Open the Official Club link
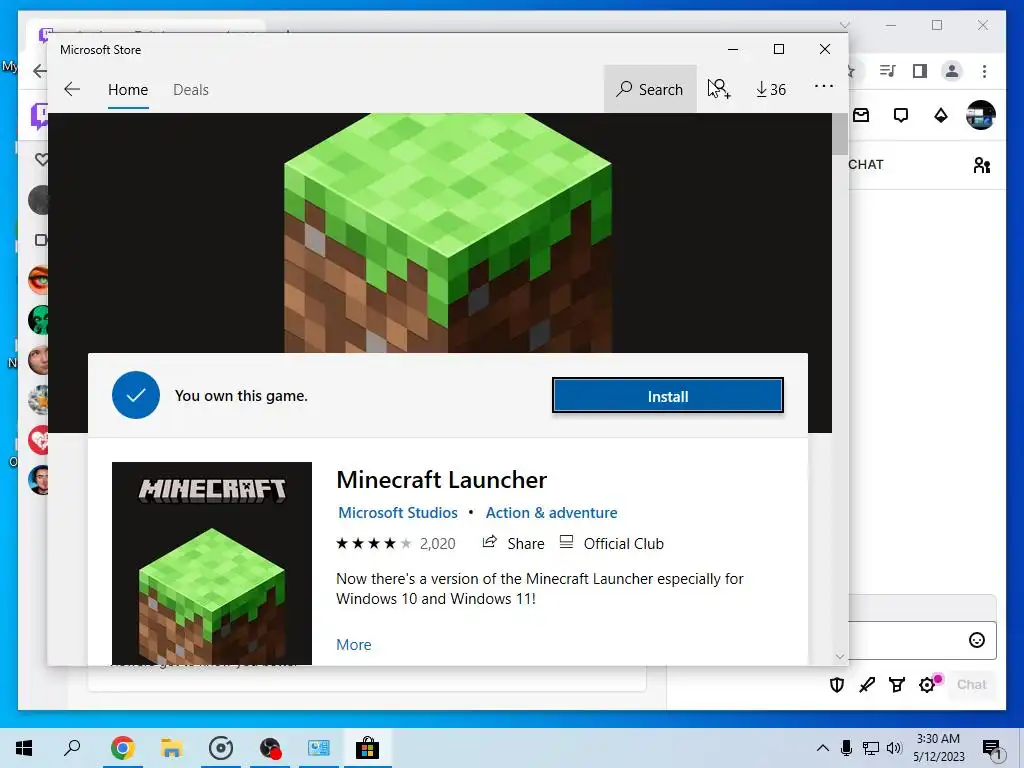The image size is (1024, 768). coord(612,543)
